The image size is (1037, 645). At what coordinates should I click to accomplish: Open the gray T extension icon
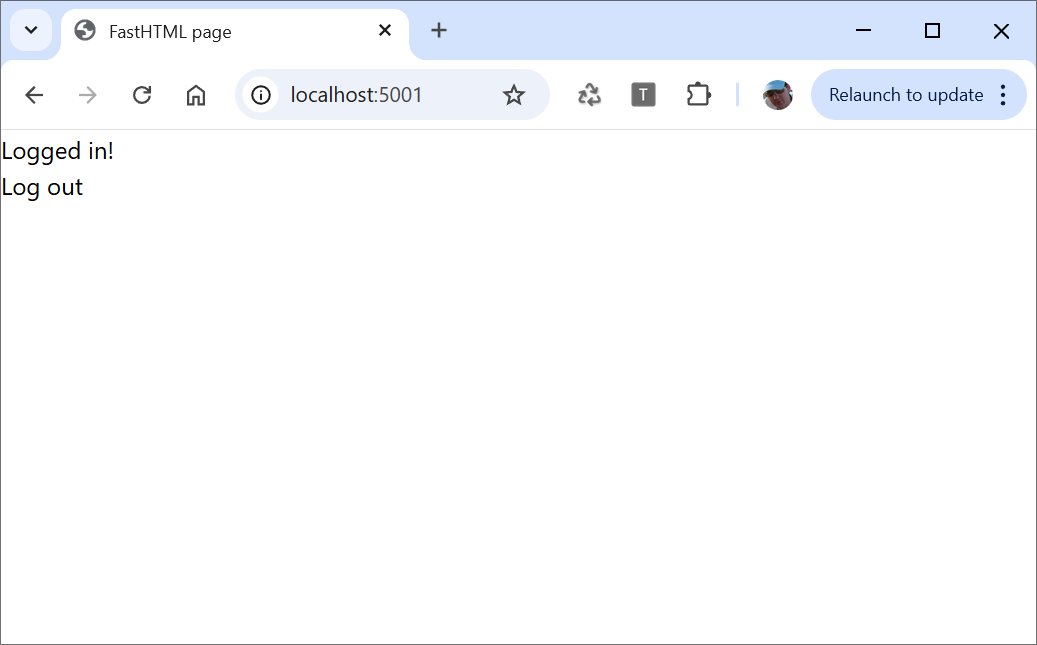(644, 95)
